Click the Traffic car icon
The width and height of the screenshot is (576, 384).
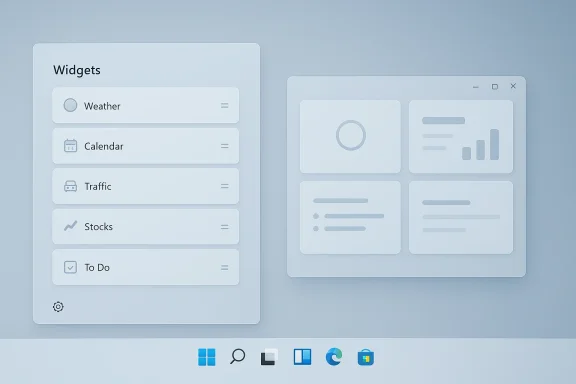(x=71, y=186)
